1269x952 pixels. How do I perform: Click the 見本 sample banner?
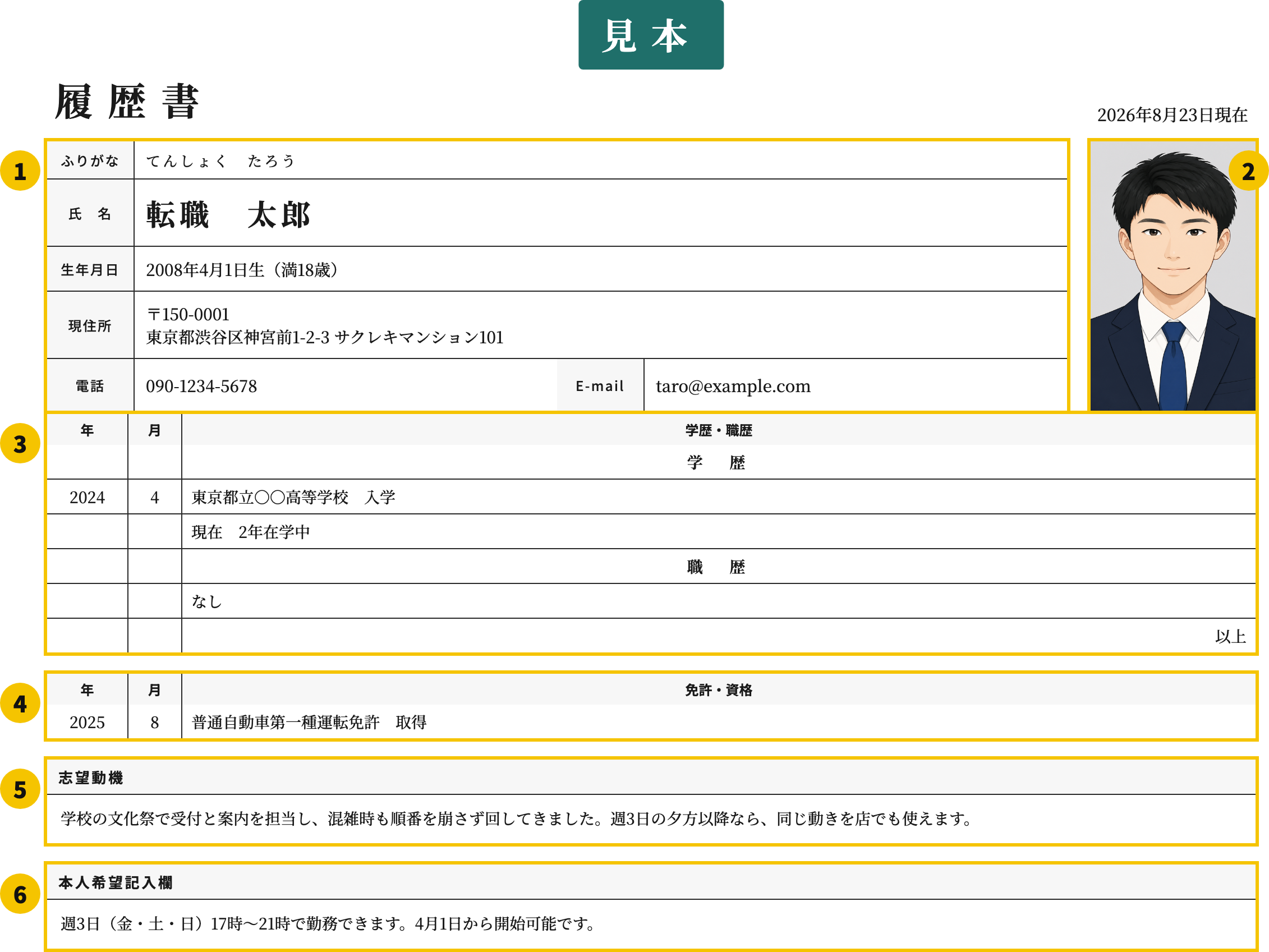point(651,35)
